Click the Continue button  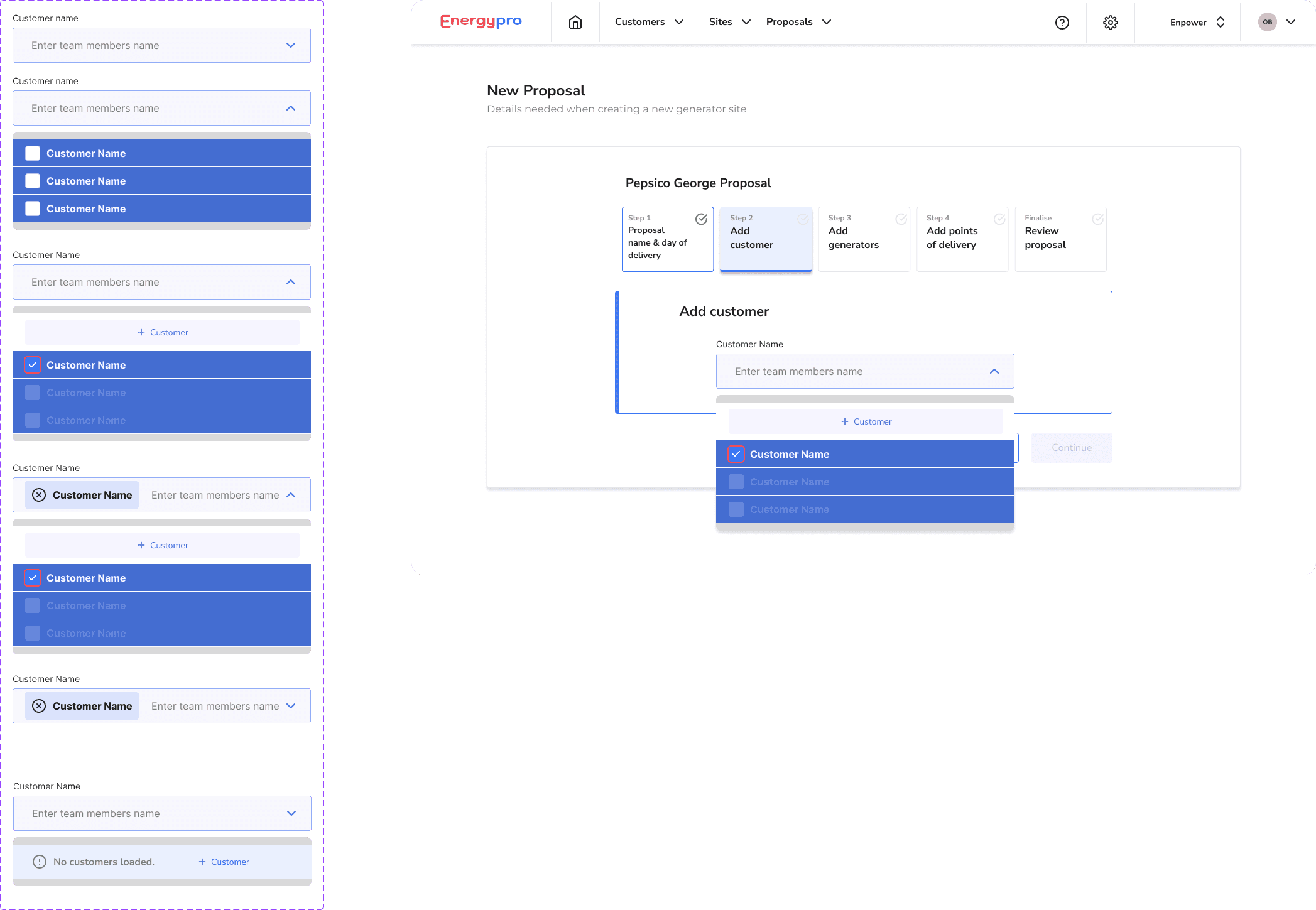(1071, 448)
